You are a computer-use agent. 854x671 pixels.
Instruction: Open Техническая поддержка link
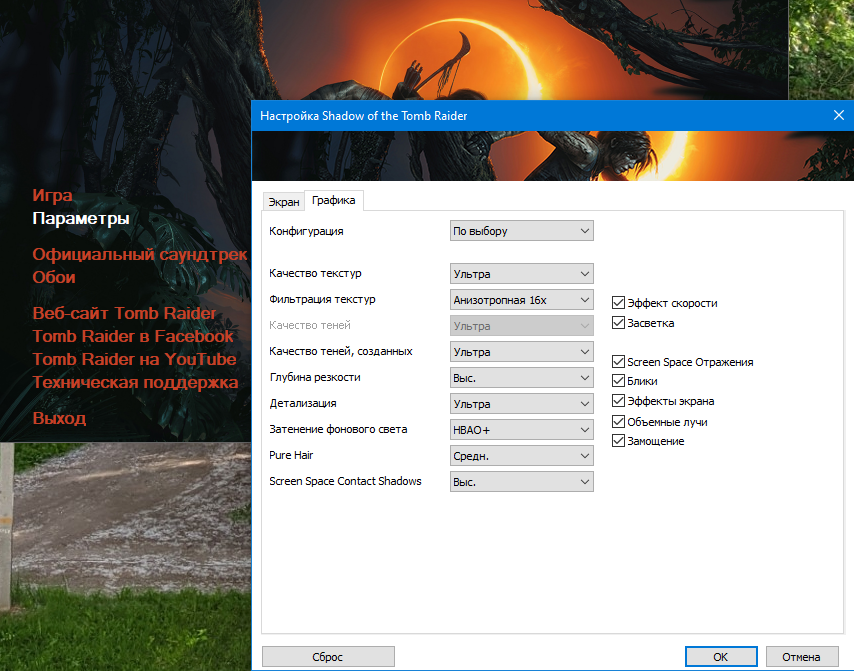click(x=135, y=382)
